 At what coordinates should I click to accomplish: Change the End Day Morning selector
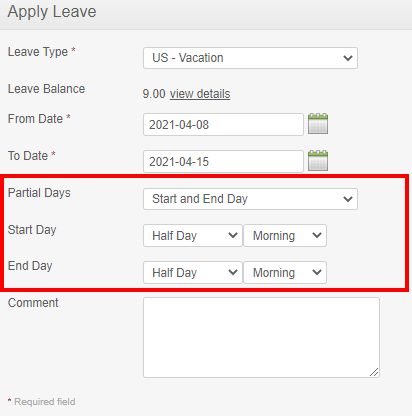click(285, 273)
